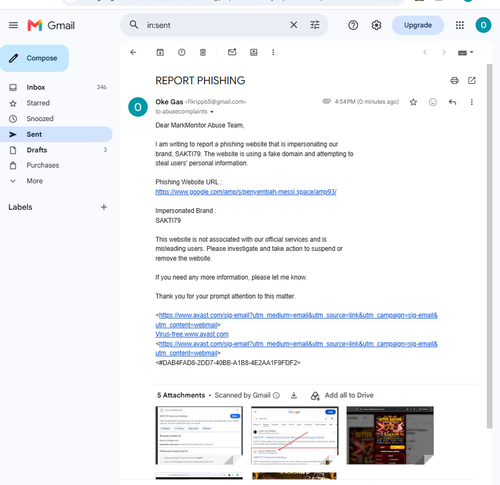Download all attachments

click(x=294, y=395)
